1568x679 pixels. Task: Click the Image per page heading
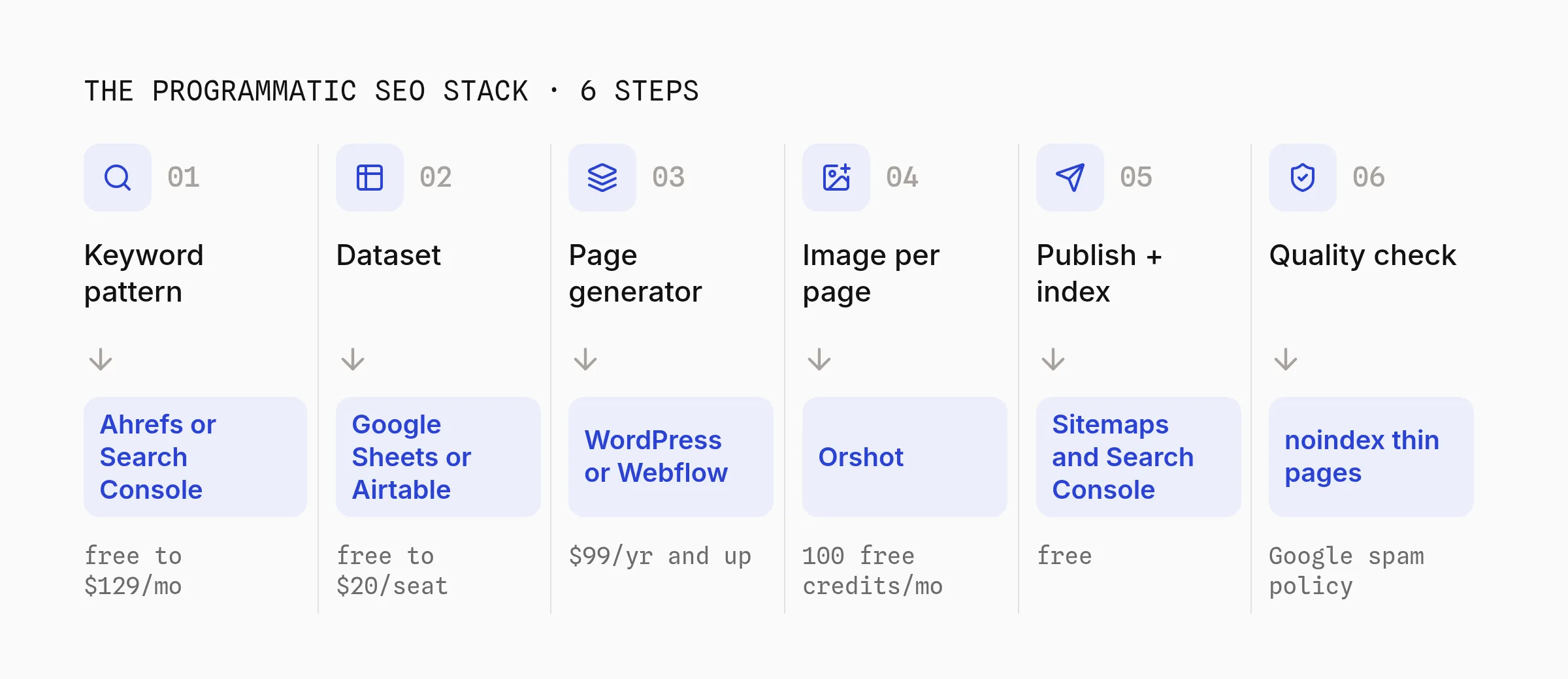[871, 274]
